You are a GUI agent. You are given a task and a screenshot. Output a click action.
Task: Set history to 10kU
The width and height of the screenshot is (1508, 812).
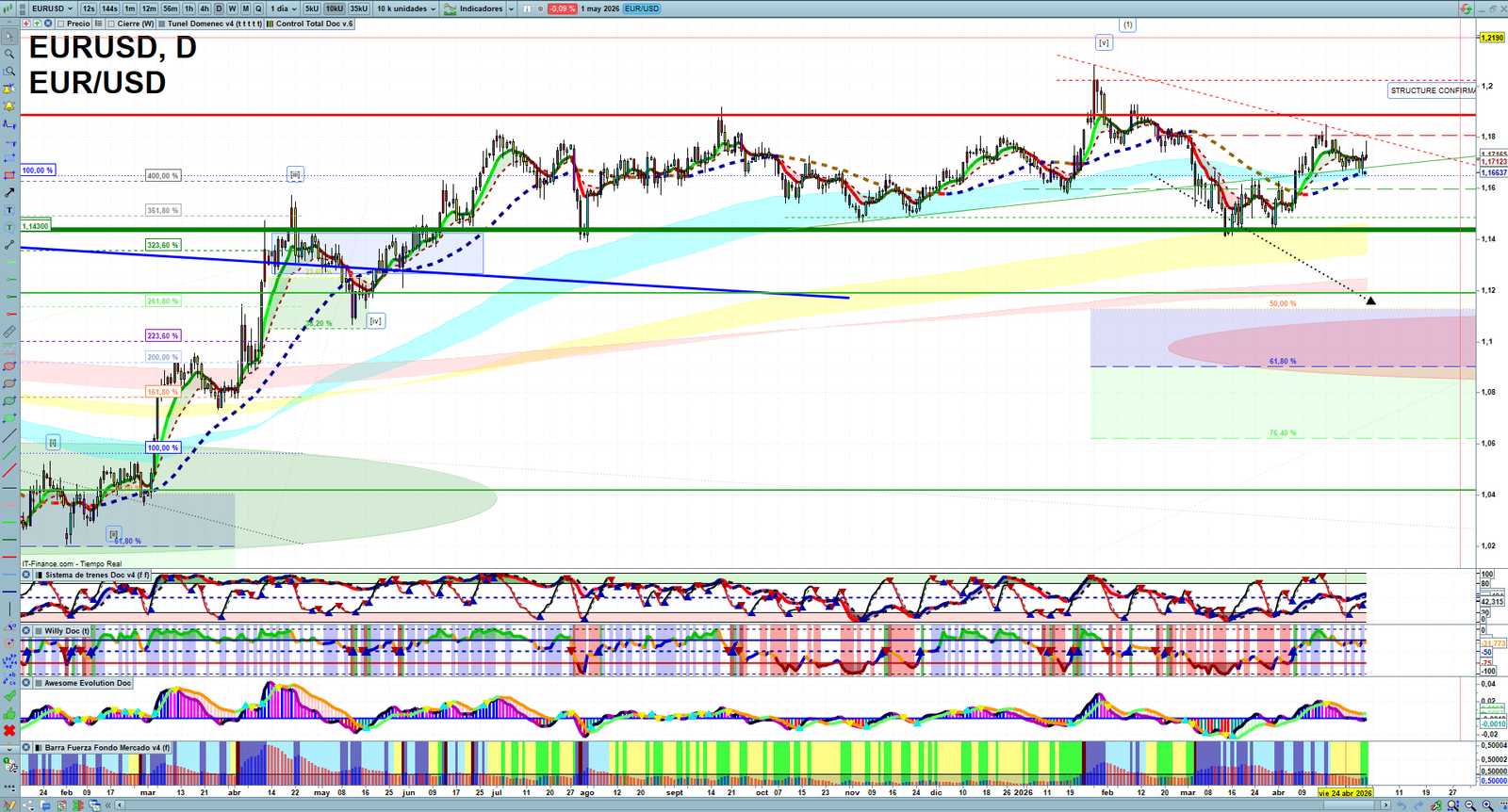click(x=335, y=8)
